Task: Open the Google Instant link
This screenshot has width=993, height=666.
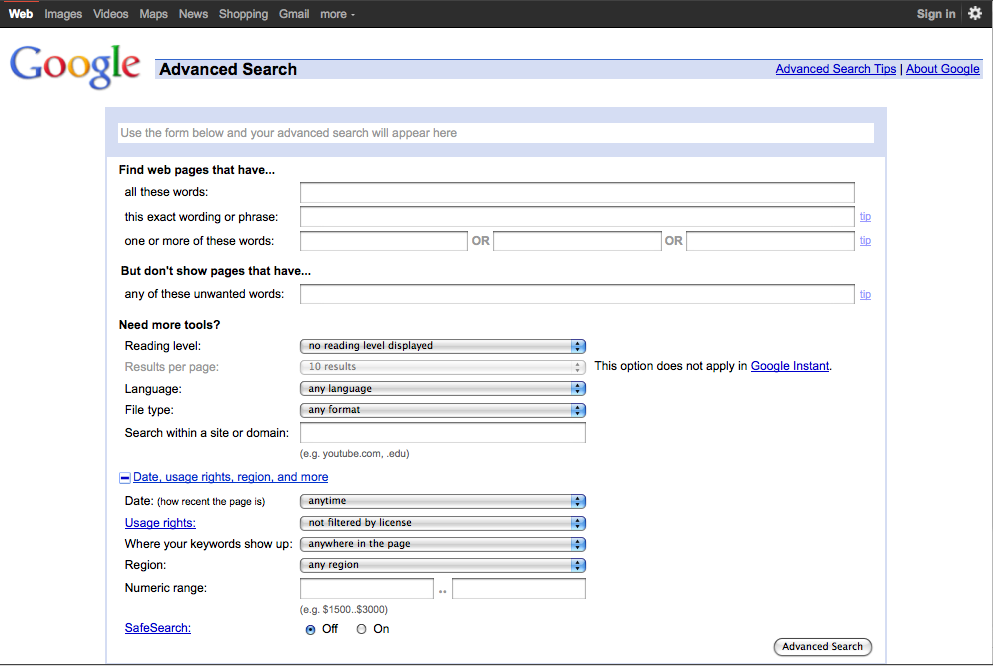Action: [790, 366]
